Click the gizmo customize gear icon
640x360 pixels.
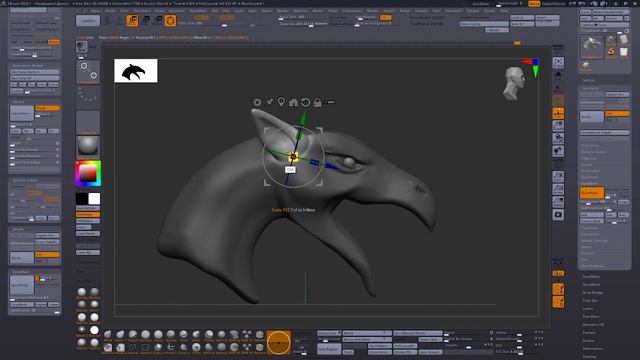tap(257, 102)
